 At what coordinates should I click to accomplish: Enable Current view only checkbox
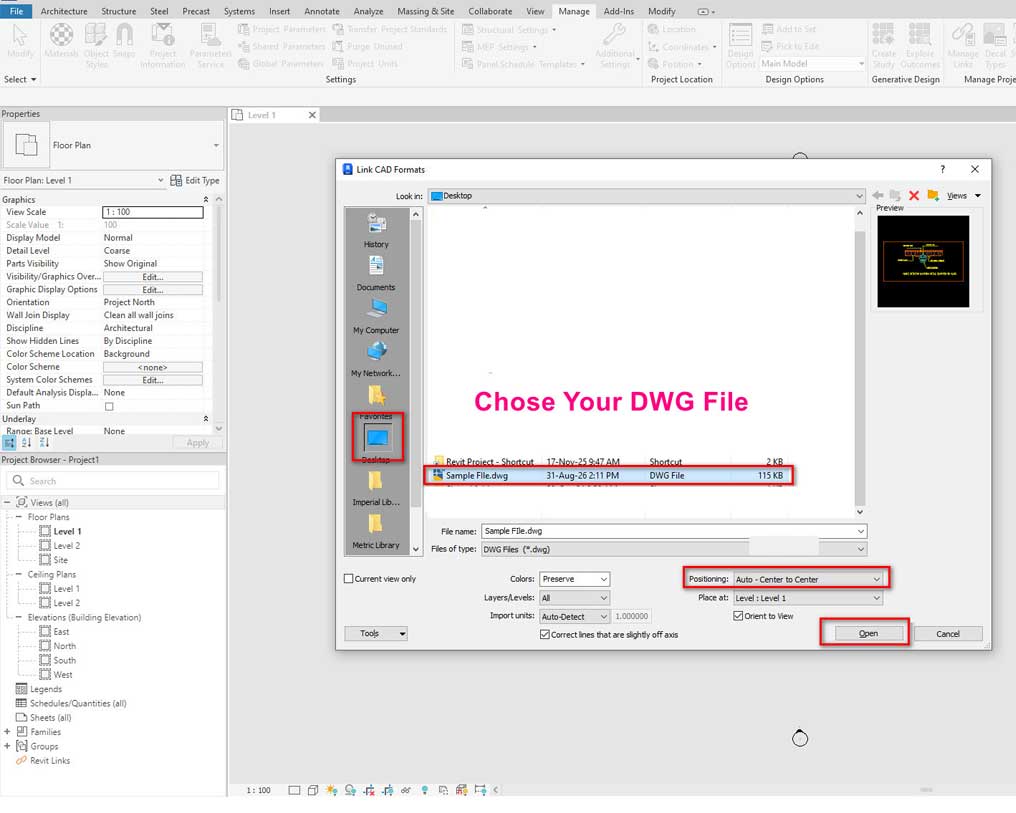[349, 578]
